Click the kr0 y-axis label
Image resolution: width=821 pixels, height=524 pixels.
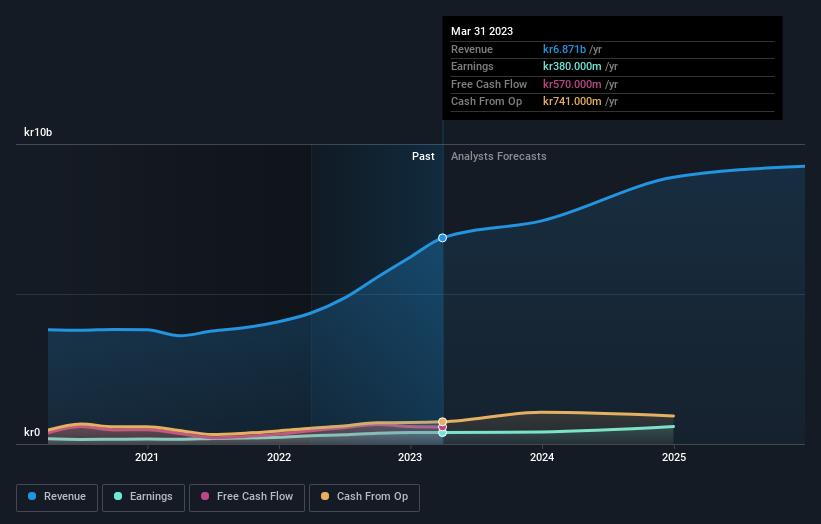pos(32,432)
